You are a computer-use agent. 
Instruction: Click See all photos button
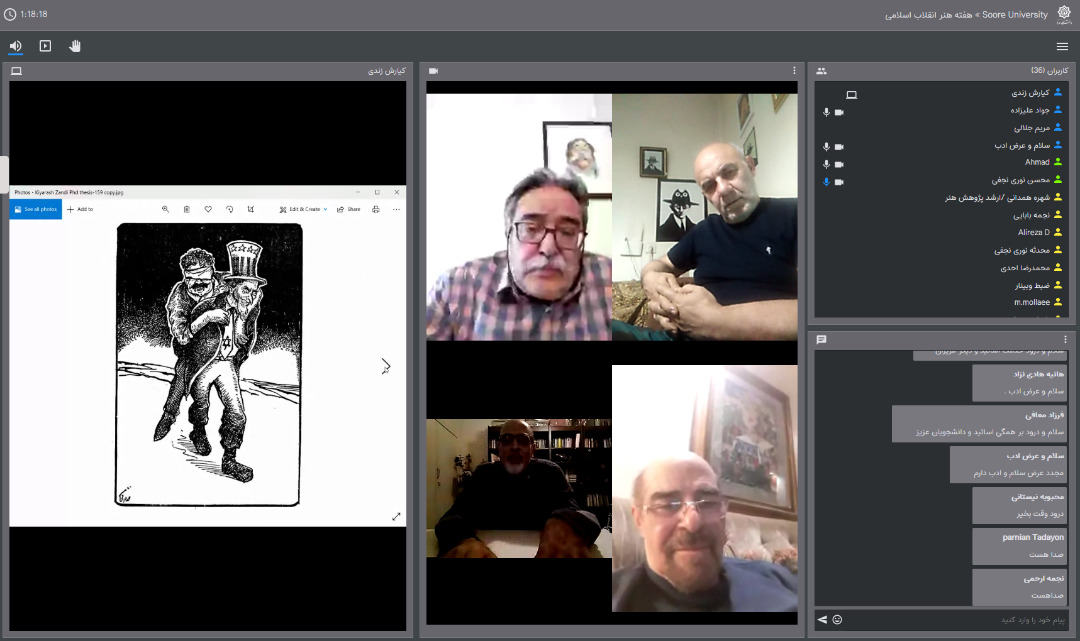(x=36, y=209)
